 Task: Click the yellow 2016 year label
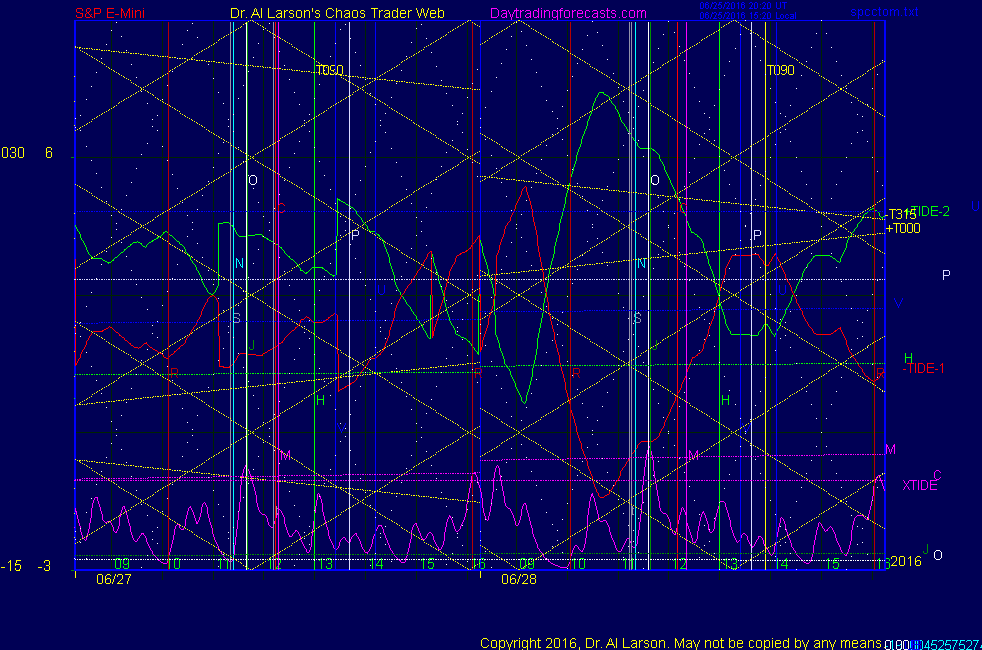904,563
